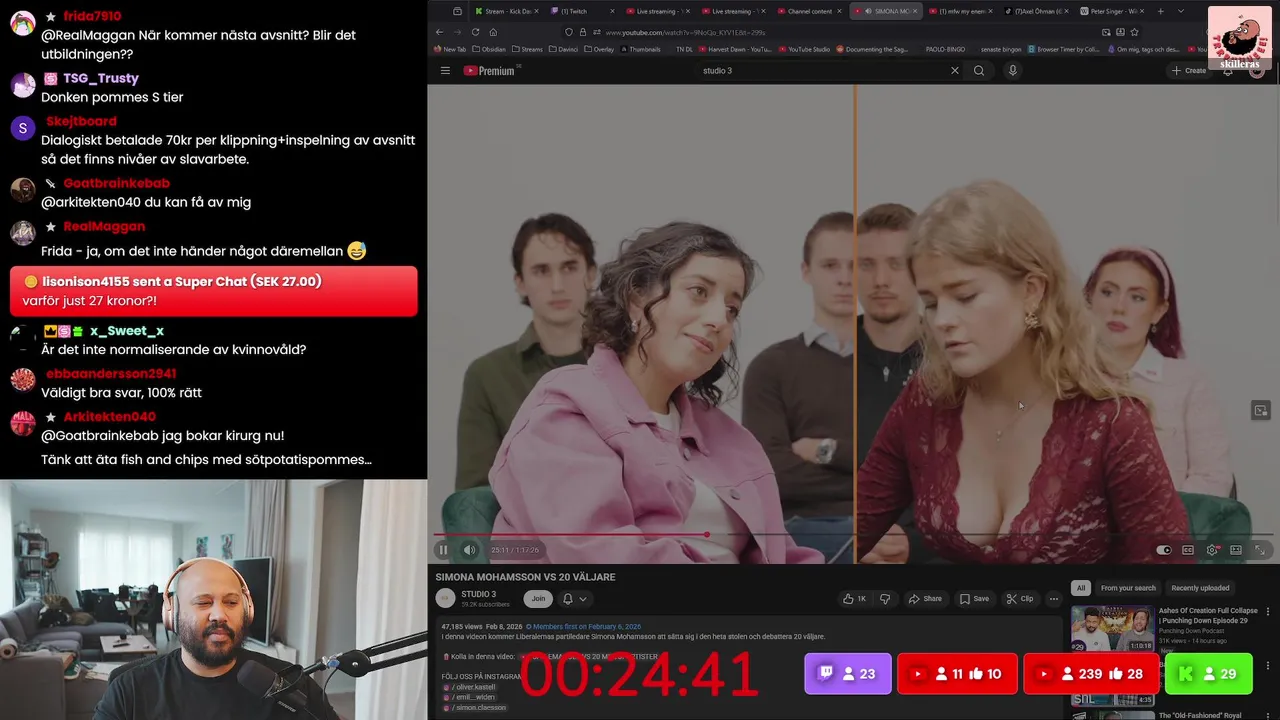Dislike the video with thumbs down
The image size is (1280, 720).
tap(885, 599)
